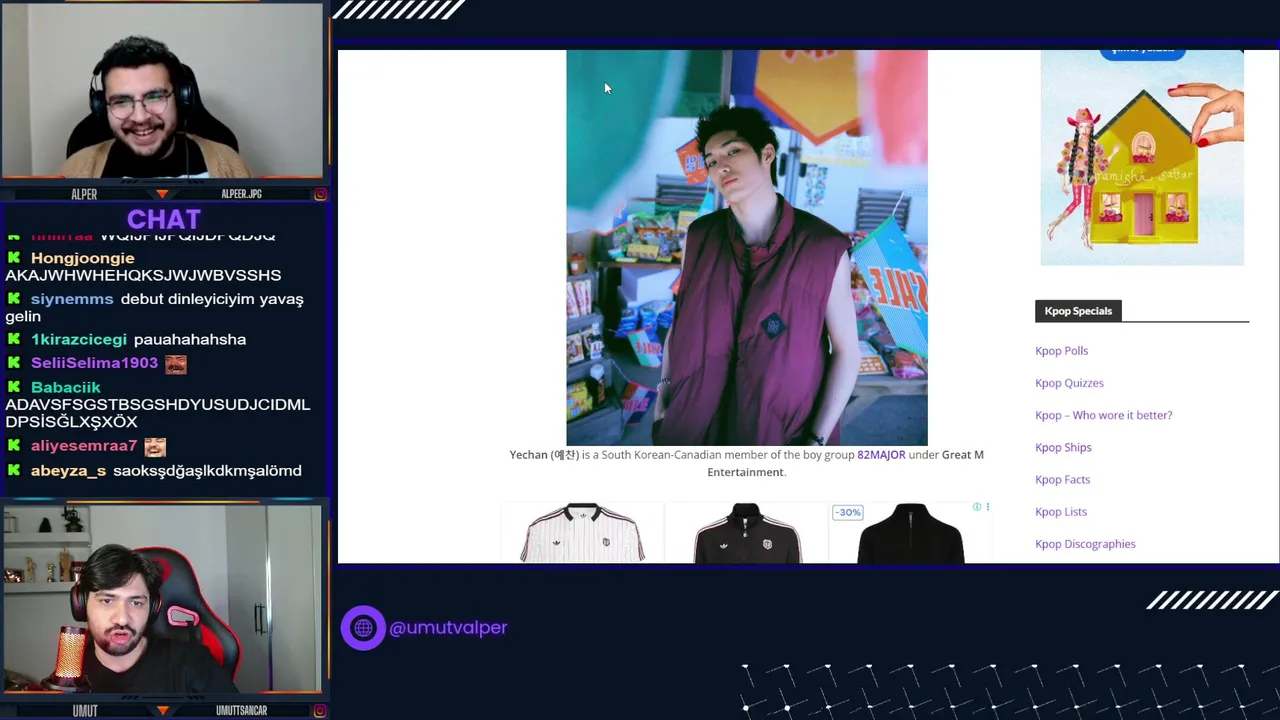Screen dimensions: 1280x720
Task: Click the white striped jersey ad
Action: pos(583,533)
